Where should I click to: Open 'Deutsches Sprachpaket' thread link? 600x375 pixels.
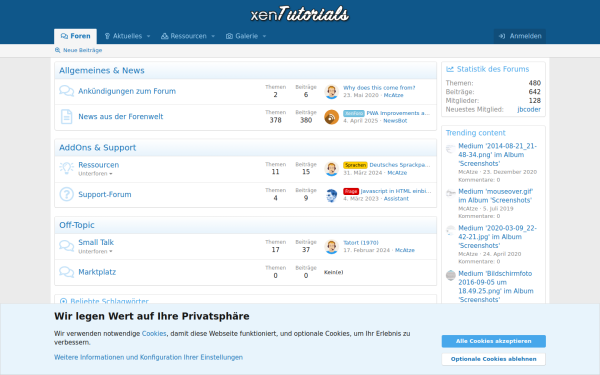pyautogui.click(x=400, y=165)
